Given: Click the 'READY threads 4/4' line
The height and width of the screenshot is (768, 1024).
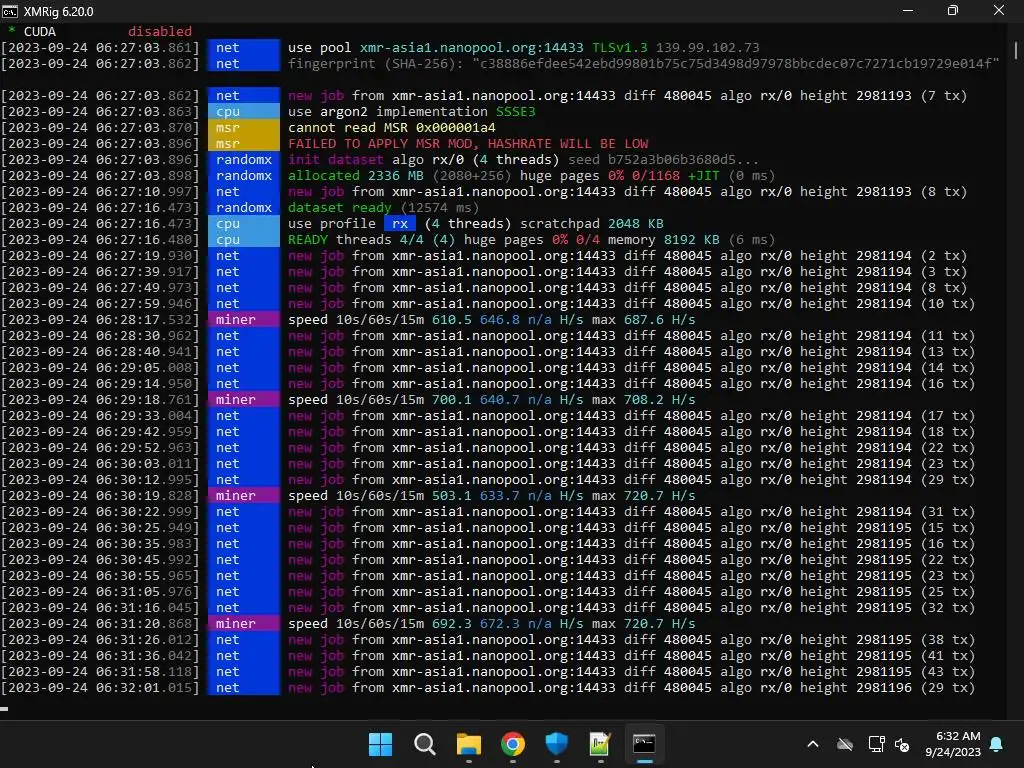Looking at the screenshot, I should (x=531, y=240).
